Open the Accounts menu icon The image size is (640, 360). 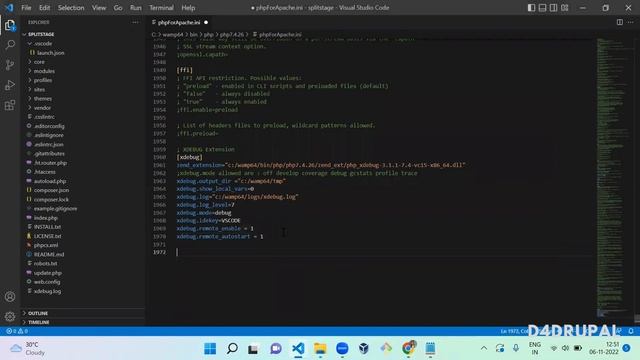click(x=10, y=297)
